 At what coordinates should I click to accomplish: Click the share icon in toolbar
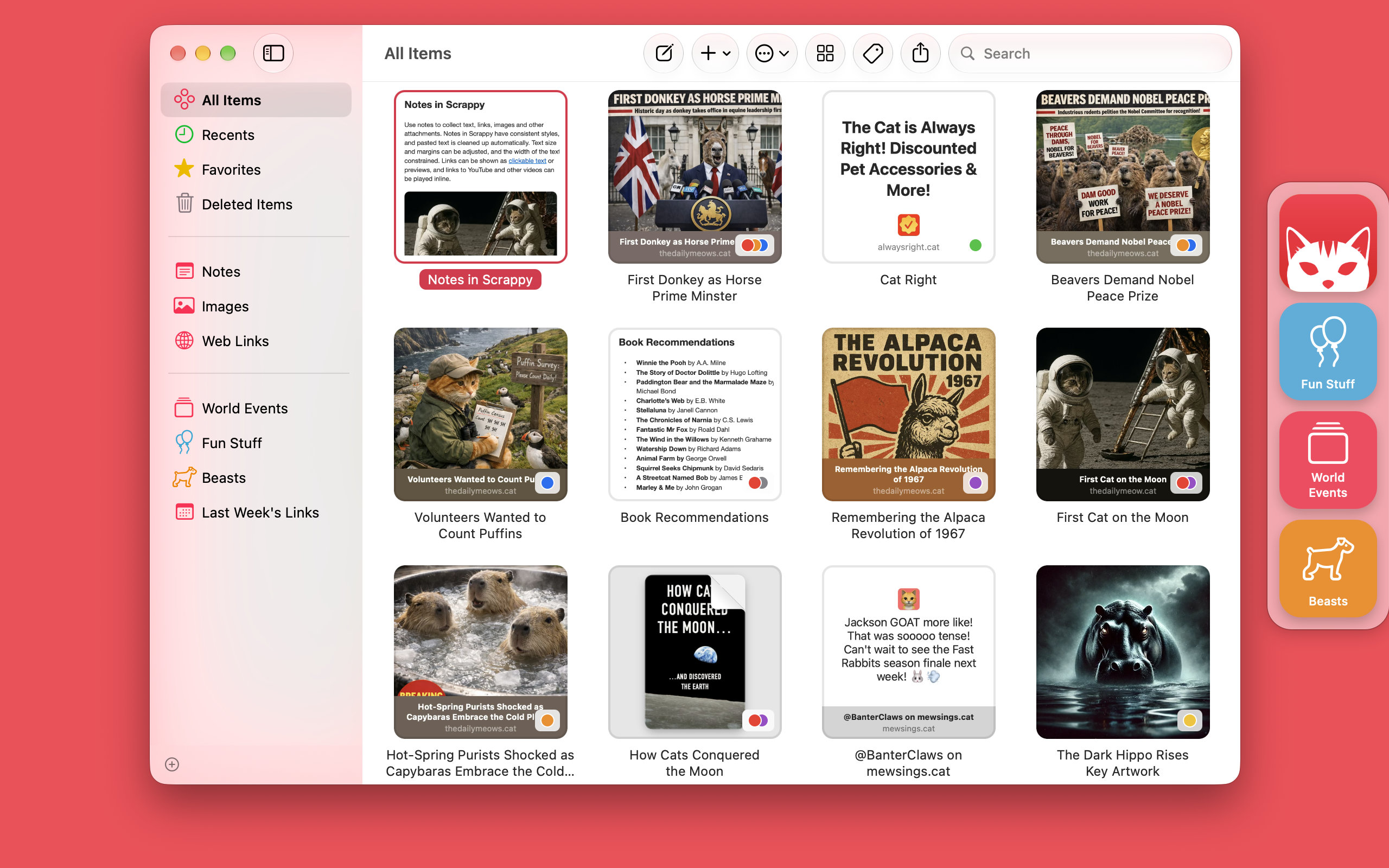(920, 53)
